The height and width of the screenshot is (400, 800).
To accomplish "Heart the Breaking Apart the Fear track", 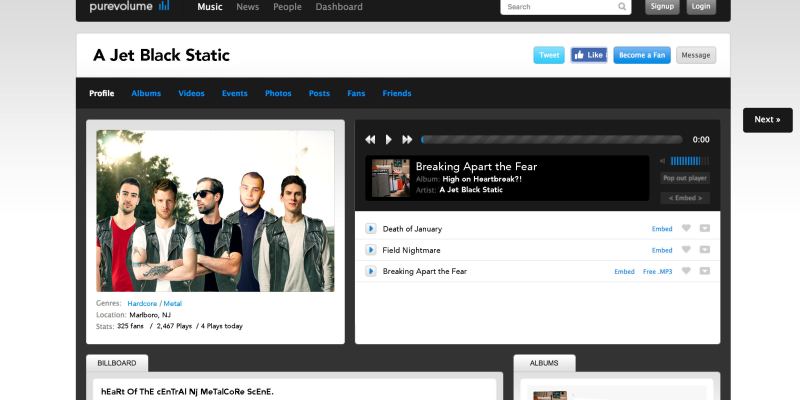I will point(686,271).
